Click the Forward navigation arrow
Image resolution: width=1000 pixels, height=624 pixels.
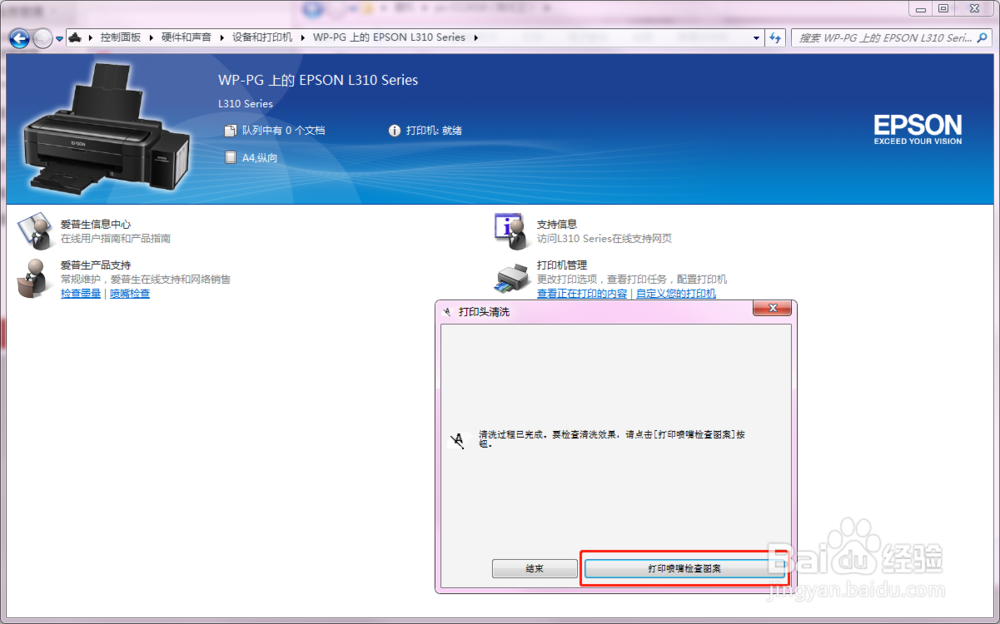tap(42, 38)
